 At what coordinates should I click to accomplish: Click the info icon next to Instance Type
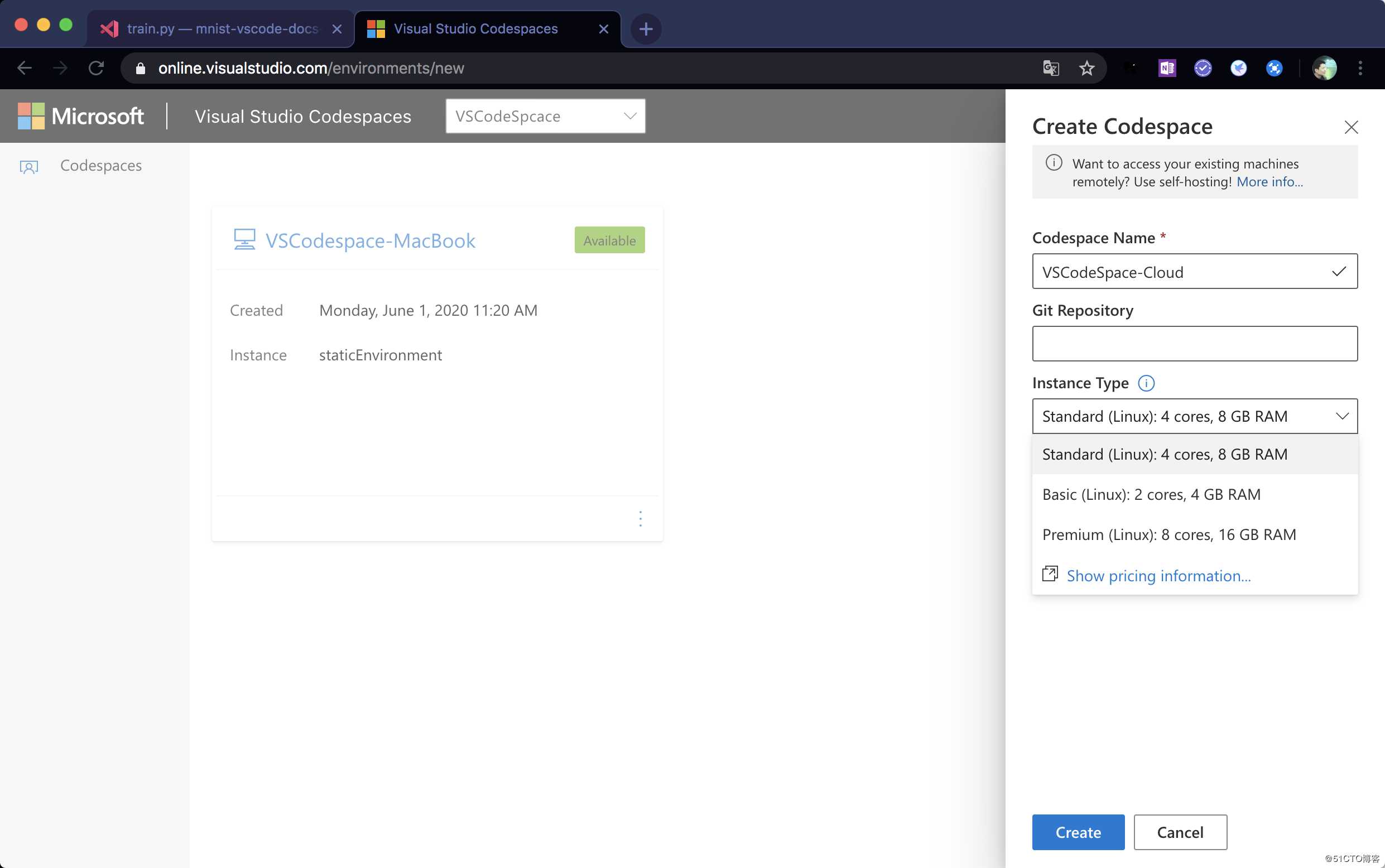tap(1146, 383)
